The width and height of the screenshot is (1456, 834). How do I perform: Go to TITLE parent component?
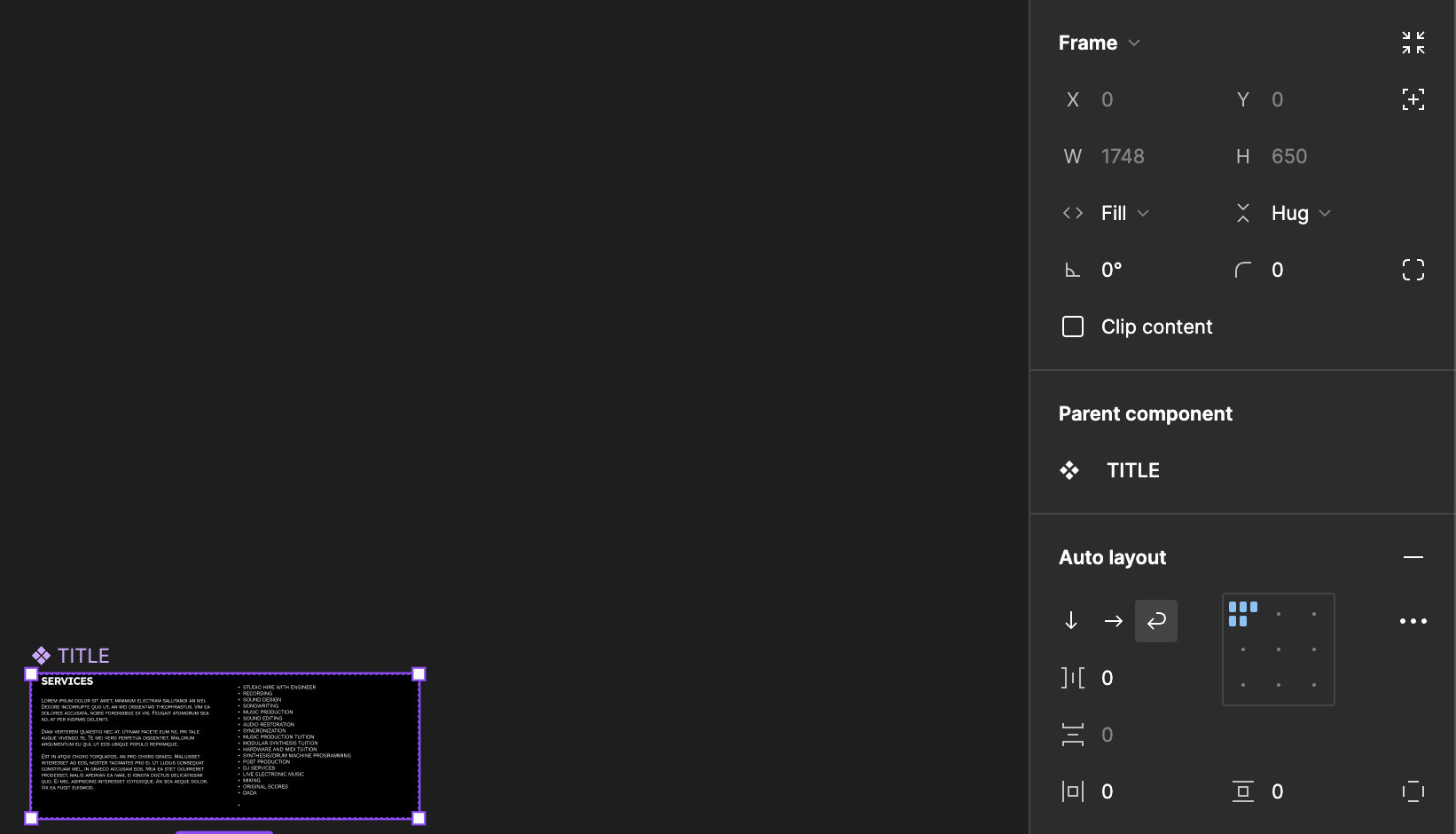[x=1133, y=470]
